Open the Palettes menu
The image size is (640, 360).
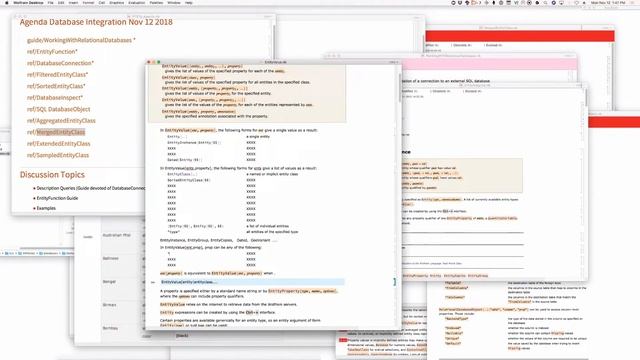pos(156,3)
